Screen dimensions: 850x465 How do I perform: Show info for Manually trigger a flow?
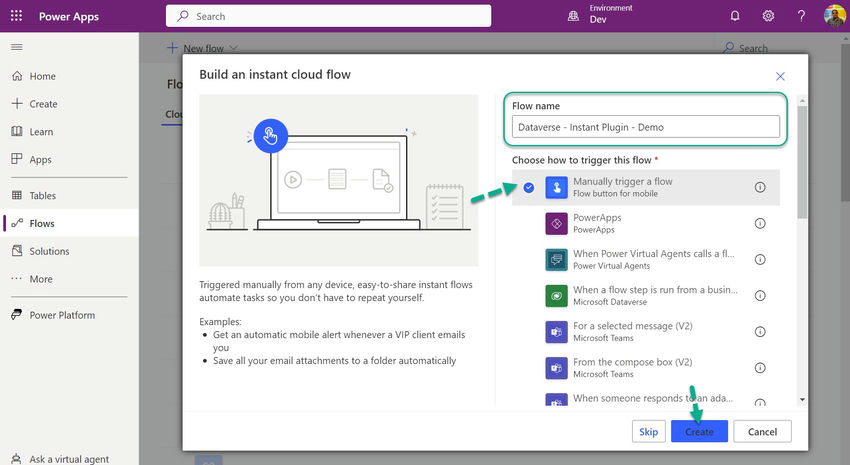tap(760, 187)
